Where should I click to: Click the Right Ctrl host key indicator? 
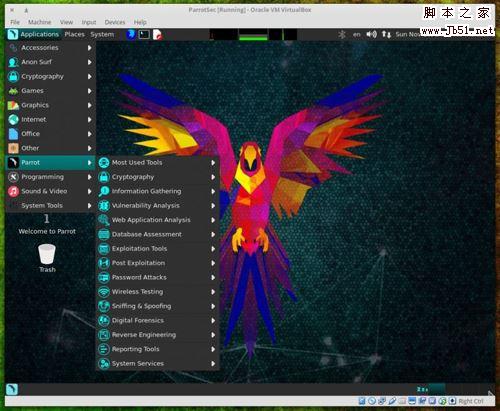[x=471, y=401]
